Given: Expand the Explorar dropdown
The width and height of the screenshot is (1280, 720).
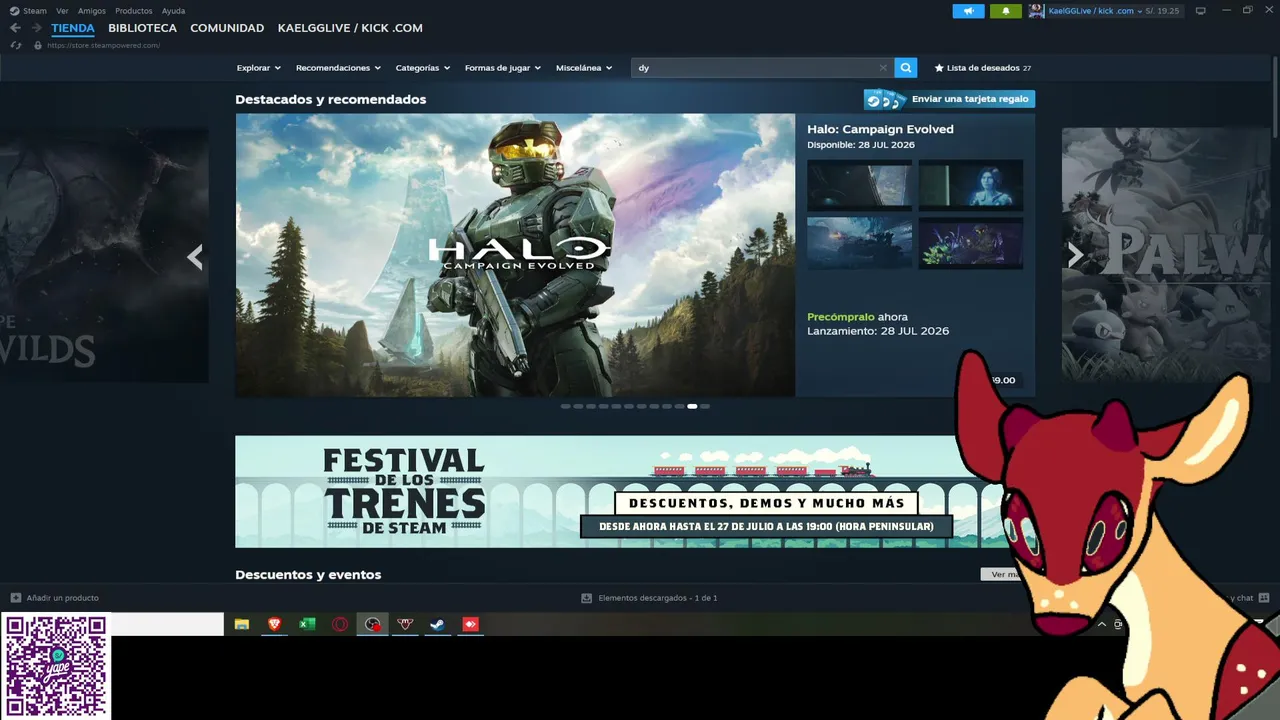Looking at the screenshot, I should coord(259,68).
